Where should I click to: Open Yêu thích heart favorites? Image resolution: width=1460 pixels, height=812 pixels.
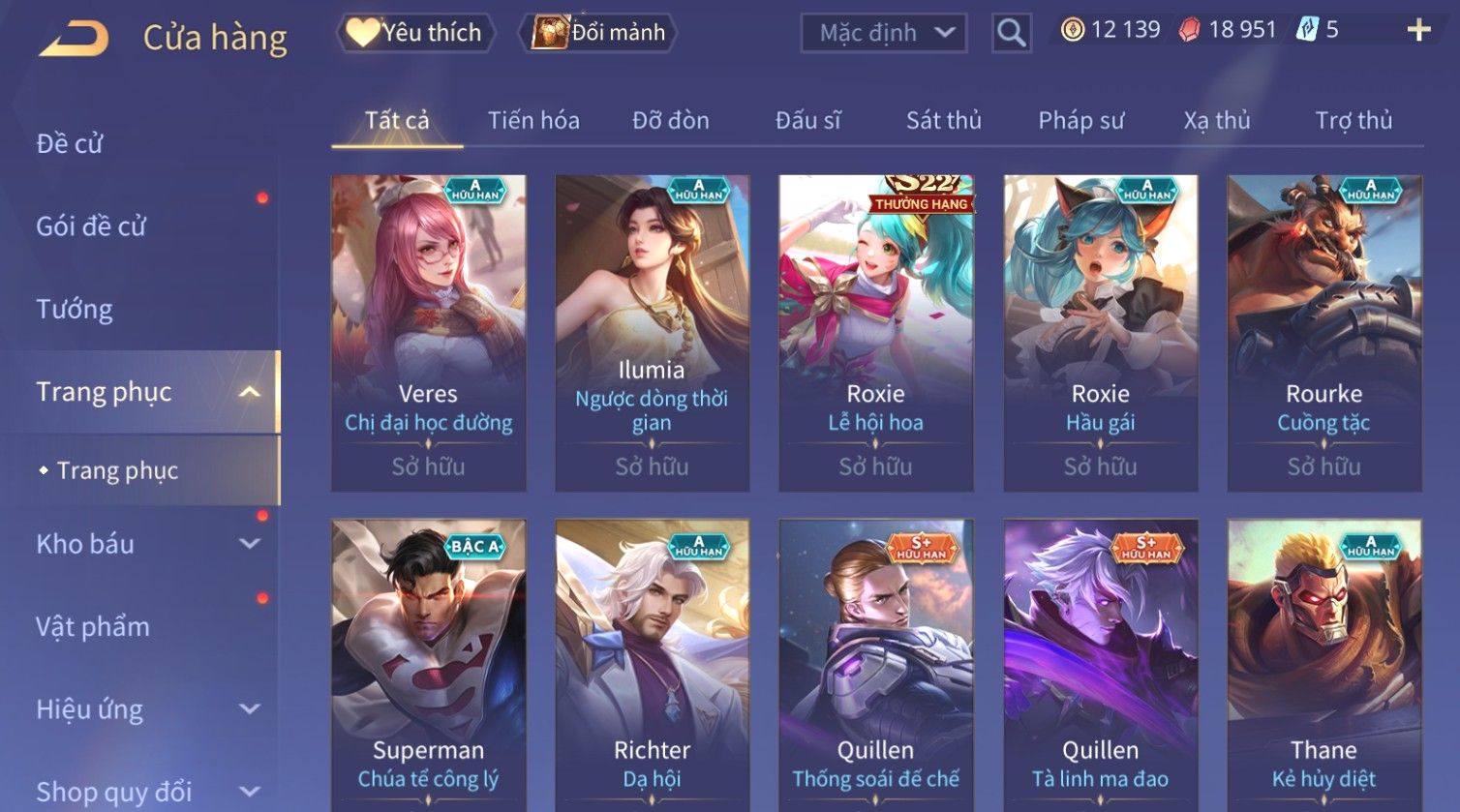(x=415, y=33)
